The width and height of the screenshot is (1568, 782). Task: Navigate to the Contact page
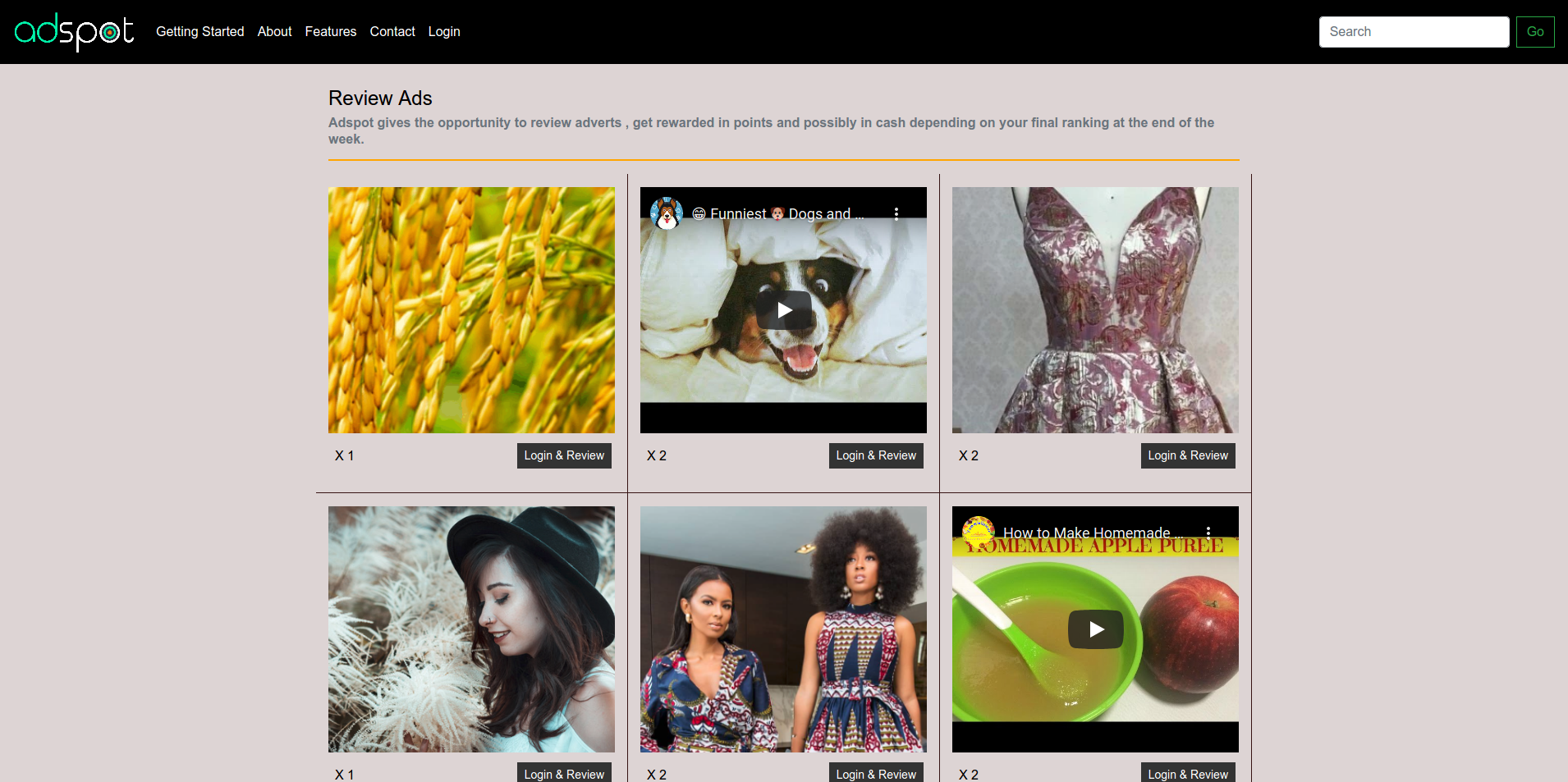[x=392, y=32]
